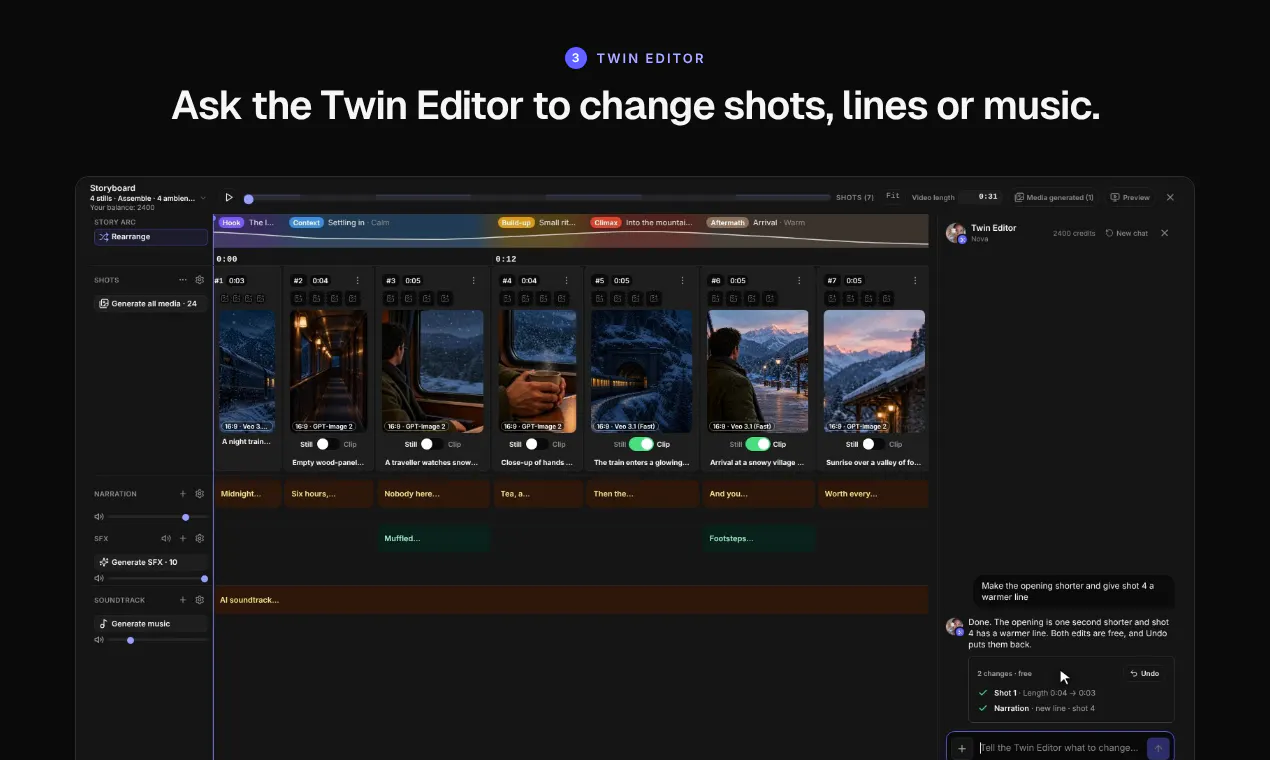
Task: Open Soundtrack settings gear
Action: pos(200,600)
